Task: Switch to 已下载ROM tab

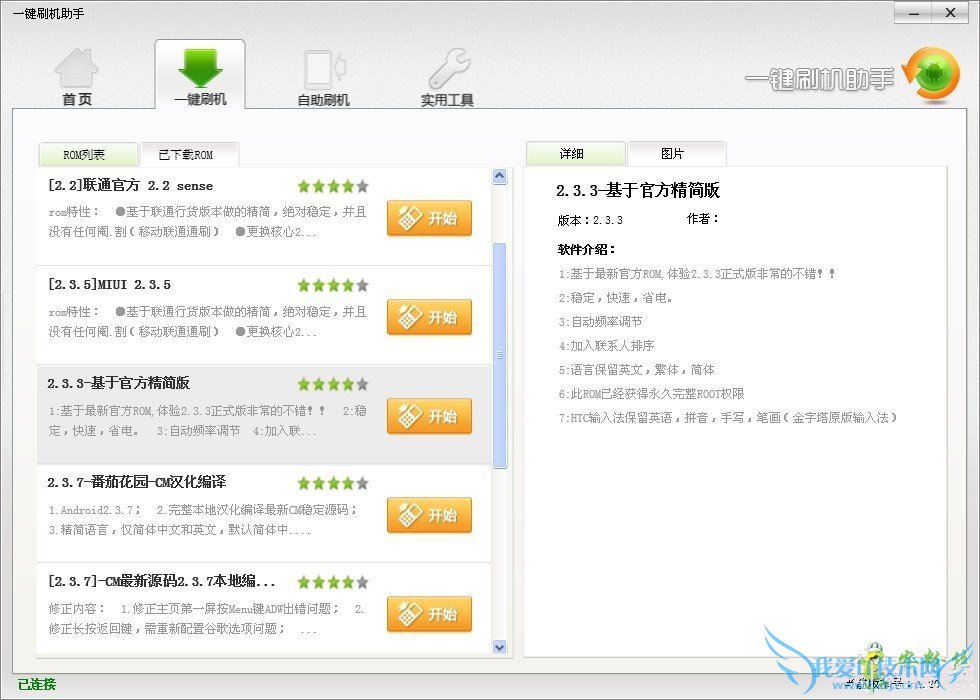Action: [x=189, y=154]
